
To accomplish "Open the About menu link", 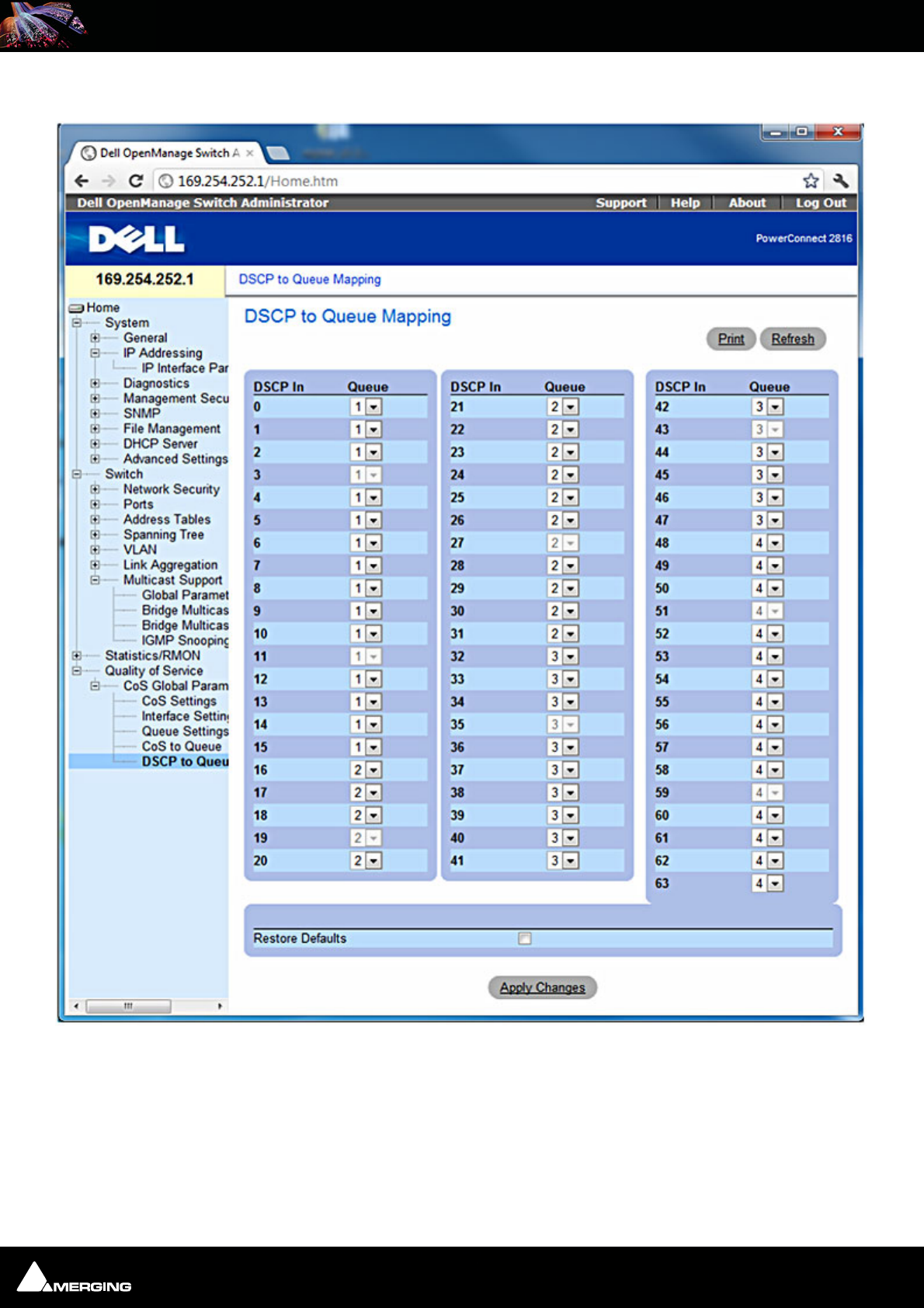I will click(747, 203).
